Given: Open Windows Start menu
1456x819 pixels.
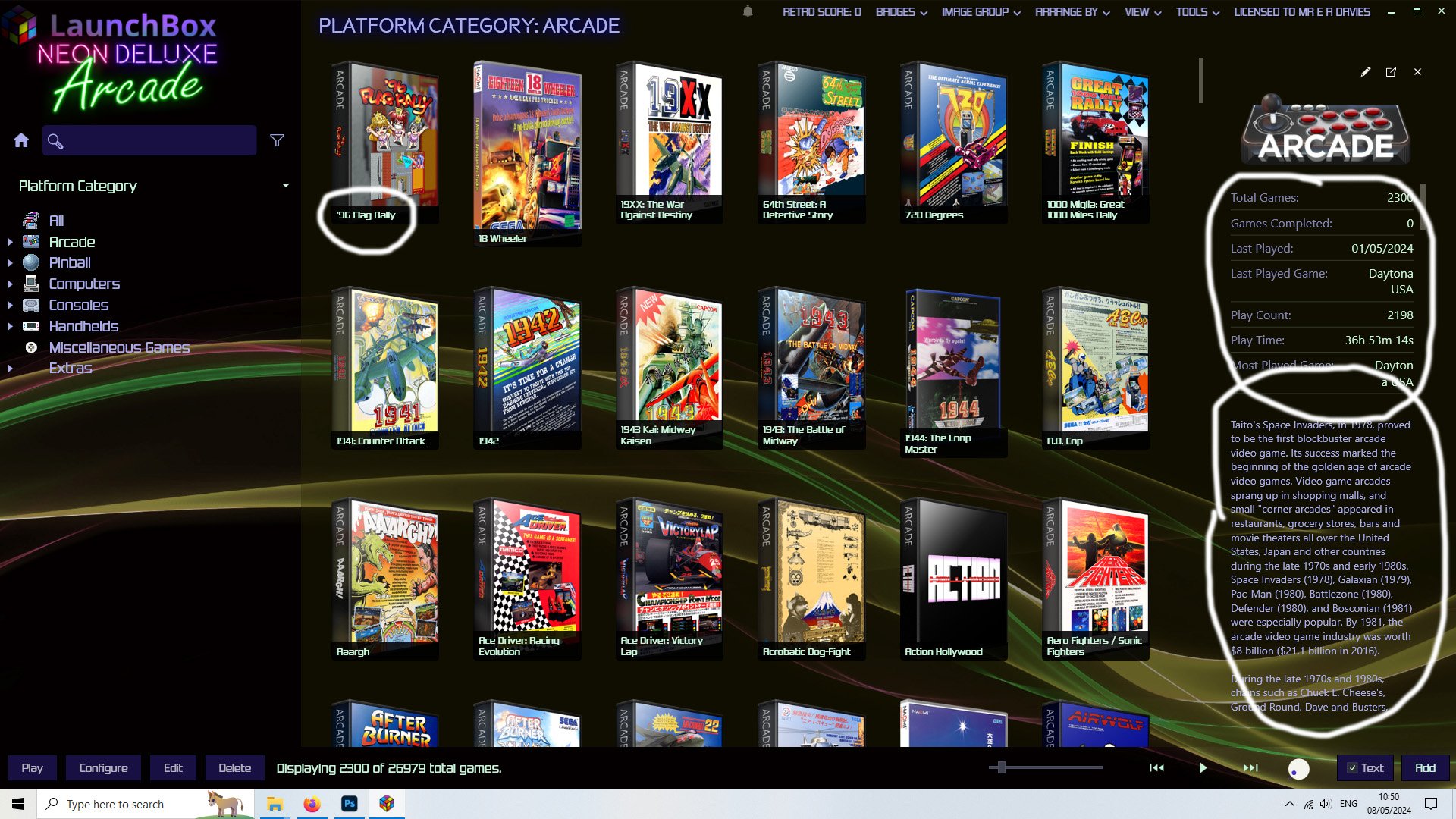Looking at the screenshot, I should 18,804.
